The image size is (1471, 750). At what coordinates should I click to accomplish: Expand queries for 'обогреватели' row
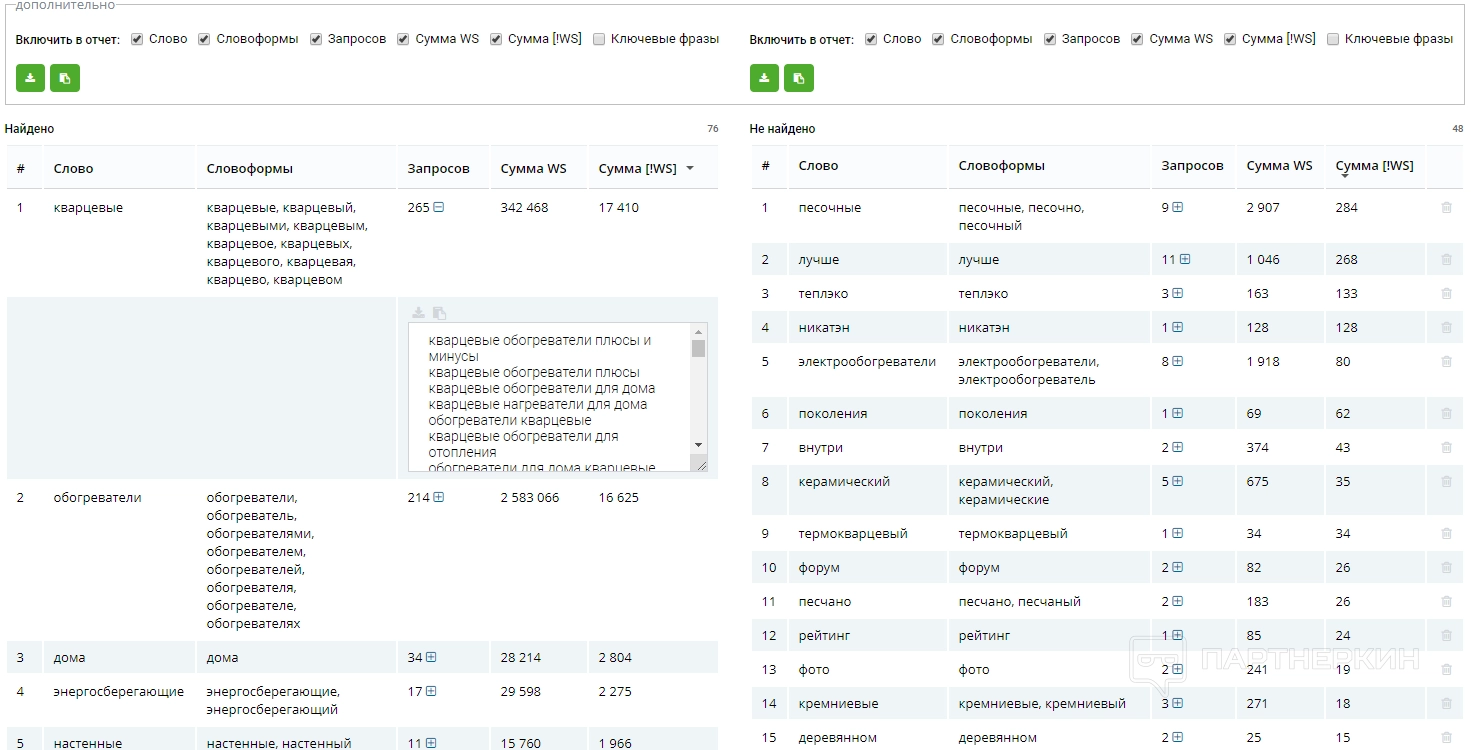click(439, 498)
